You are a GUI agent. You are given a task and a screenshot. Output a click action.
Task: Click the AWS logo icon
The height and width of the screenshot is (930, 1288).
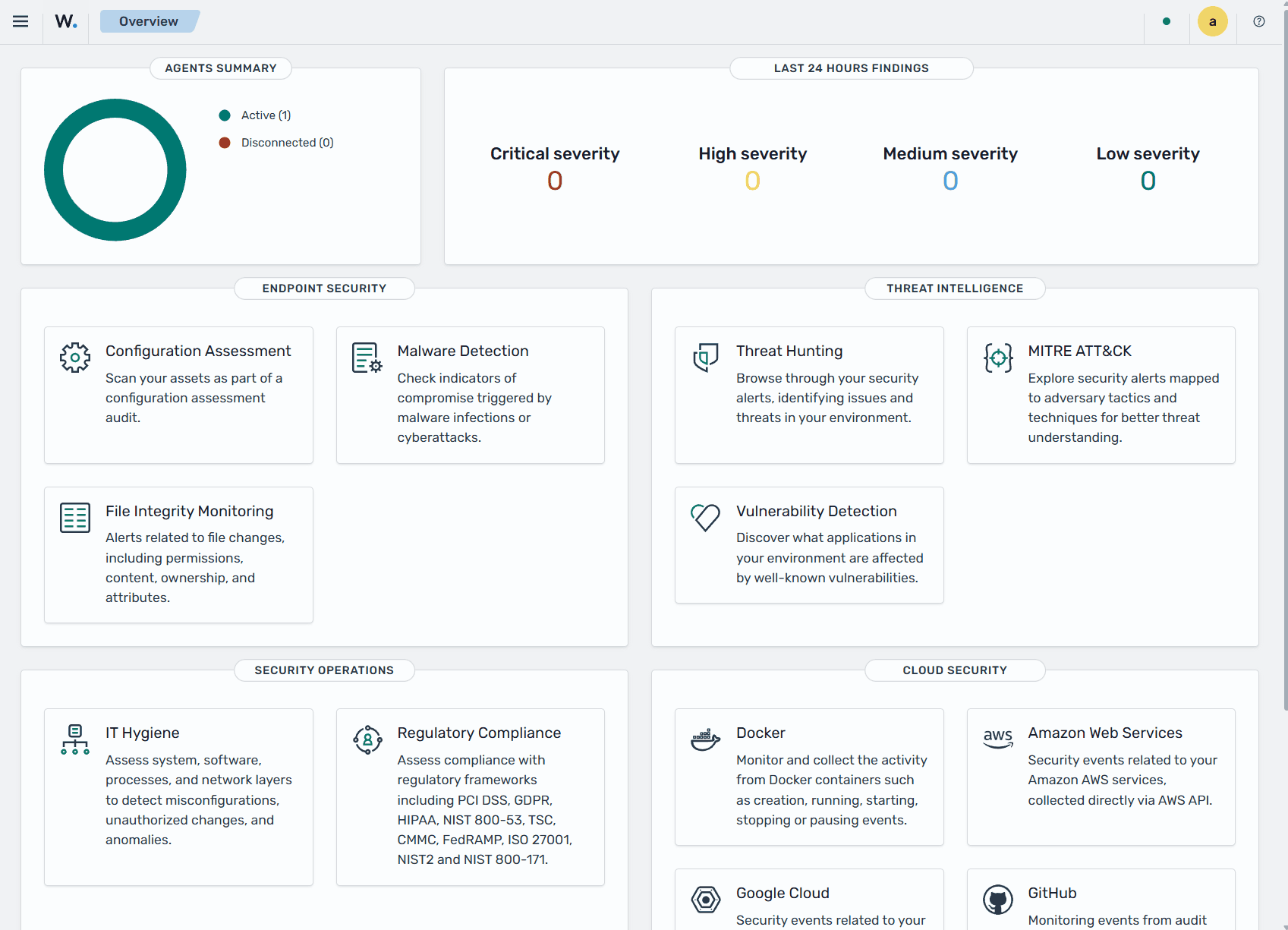click(998, 738)
